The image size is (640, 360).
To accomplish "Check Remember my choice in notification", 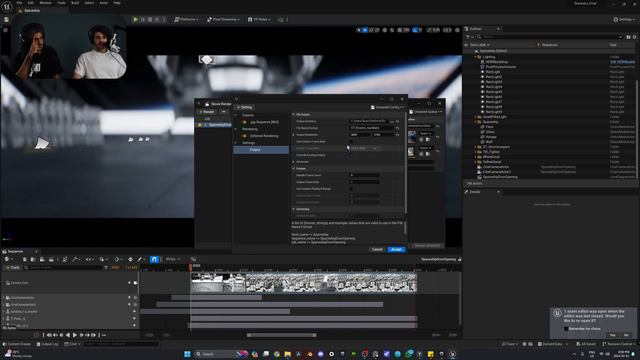I will click(566, 329).
